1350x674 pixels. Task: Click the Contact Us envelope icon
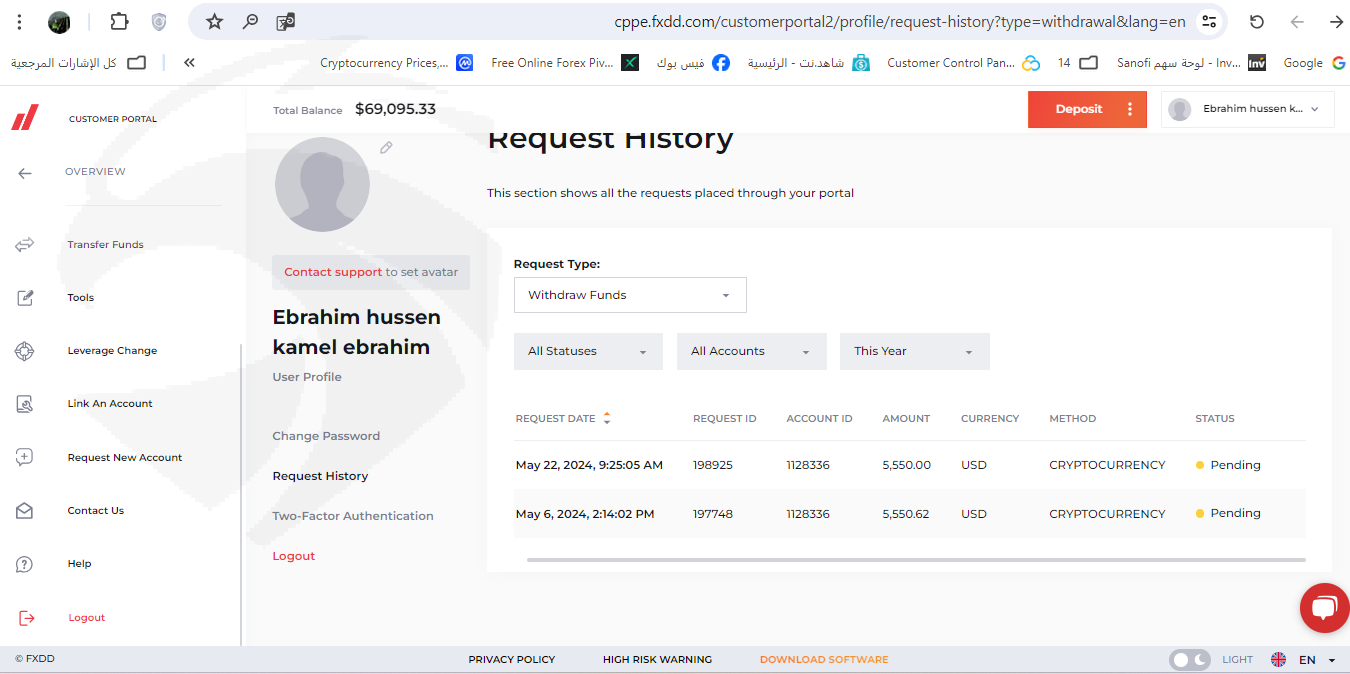coord(25,511)
